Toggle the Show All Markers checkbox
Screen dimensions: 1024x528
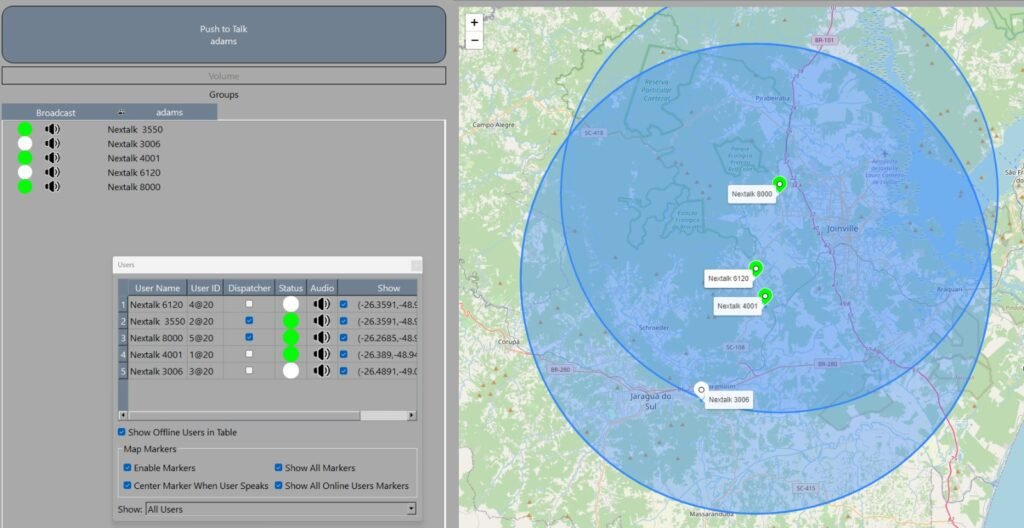[278, 468]
